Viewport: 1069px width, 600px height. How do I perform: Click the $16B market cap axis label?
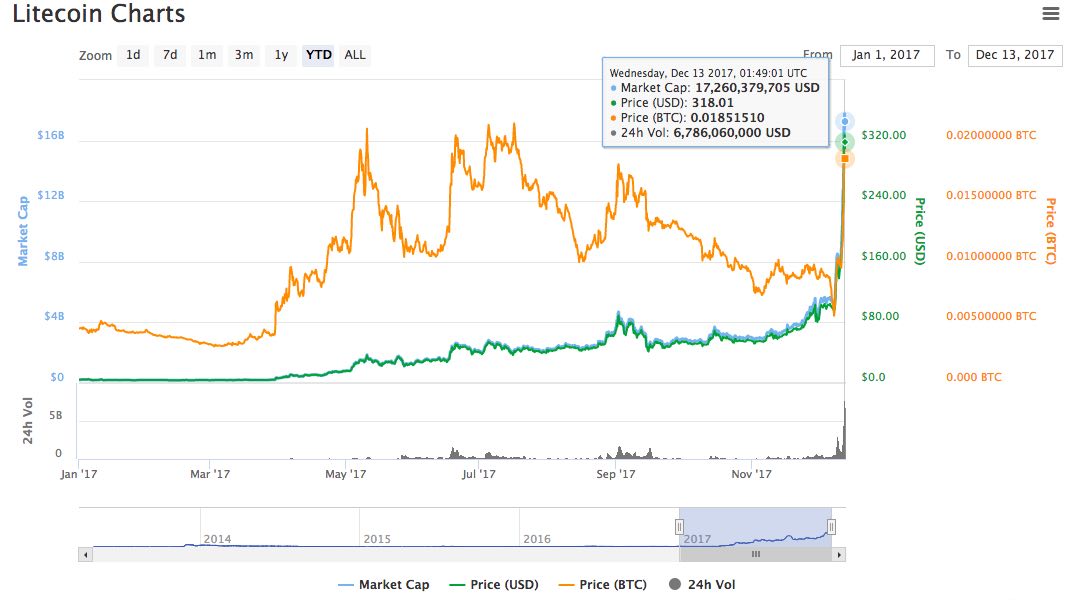pos(51,135)
